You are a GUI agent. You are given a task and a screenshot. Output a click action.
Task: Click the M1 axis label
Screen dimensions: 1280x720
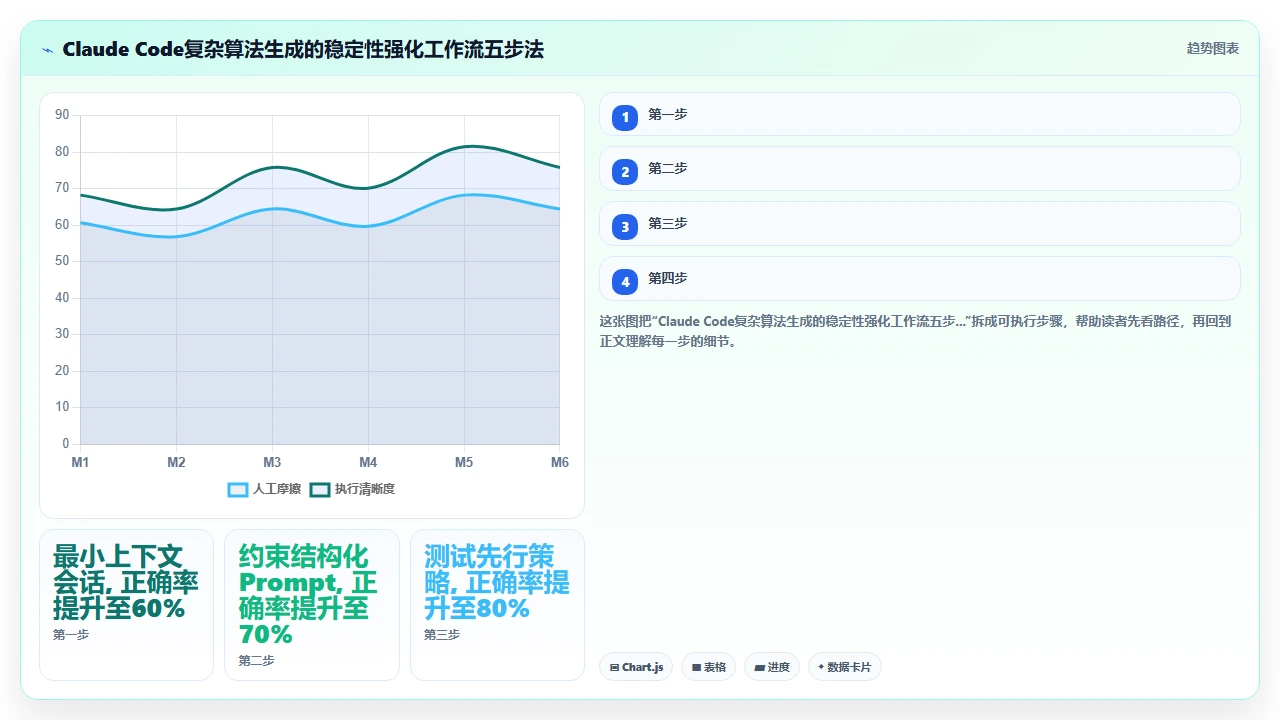click(x=80, y=462)
